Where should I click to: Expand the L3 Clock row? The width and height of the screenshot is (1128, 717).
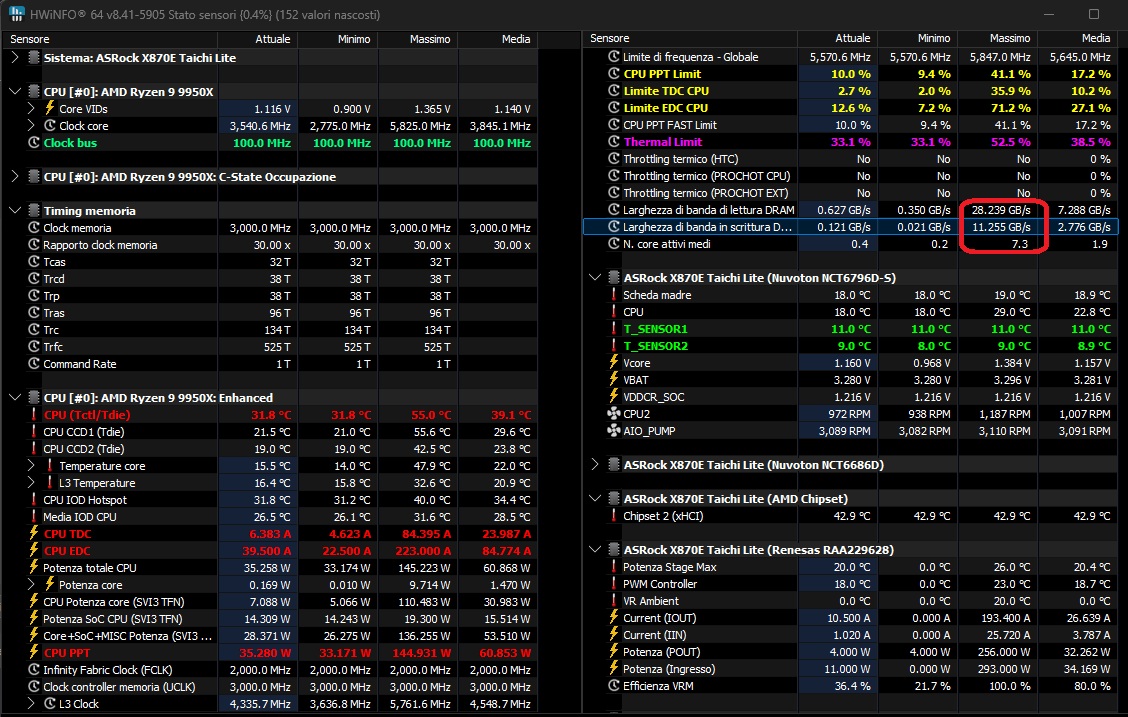(x=31, y=704)
